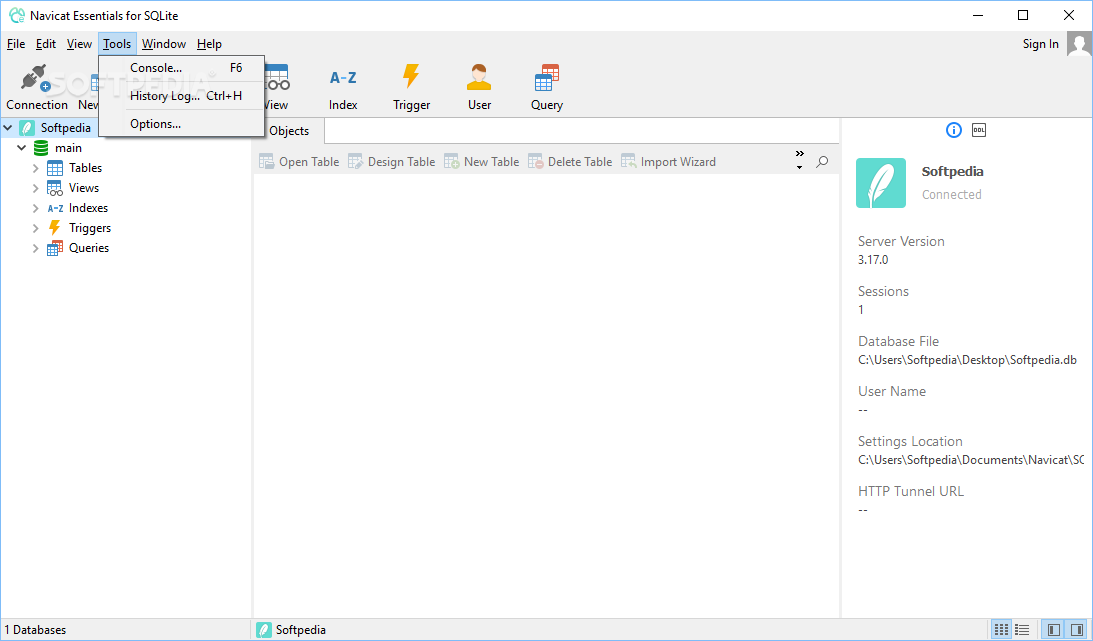Expand the Triggers tree node
The width and height of the screenshot is (1093, 641).
[x=36, y=228]
